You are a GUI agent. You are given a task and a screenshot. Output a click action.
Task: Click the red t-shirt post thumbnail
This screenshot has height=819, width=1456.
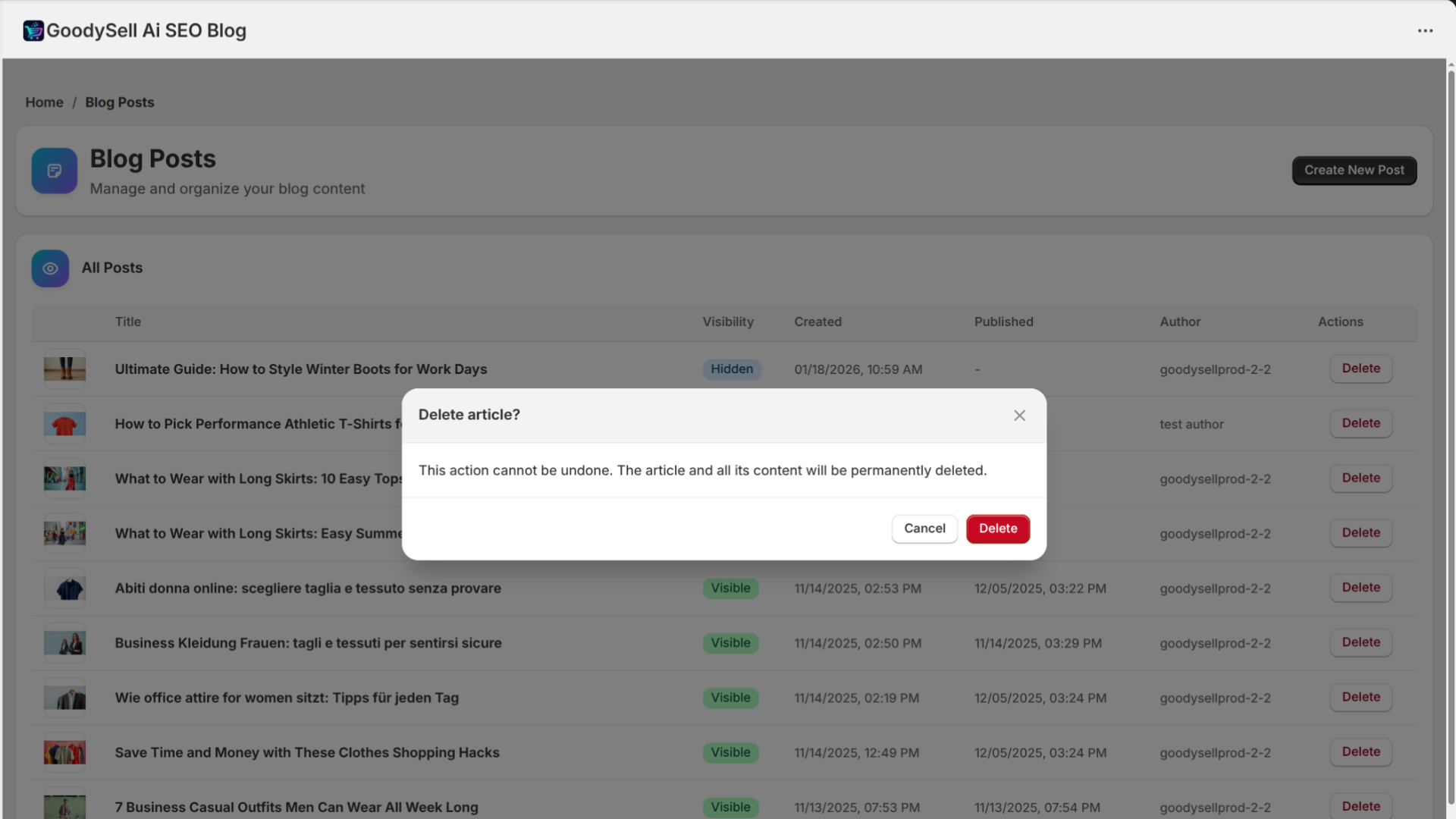pos(64,424)
